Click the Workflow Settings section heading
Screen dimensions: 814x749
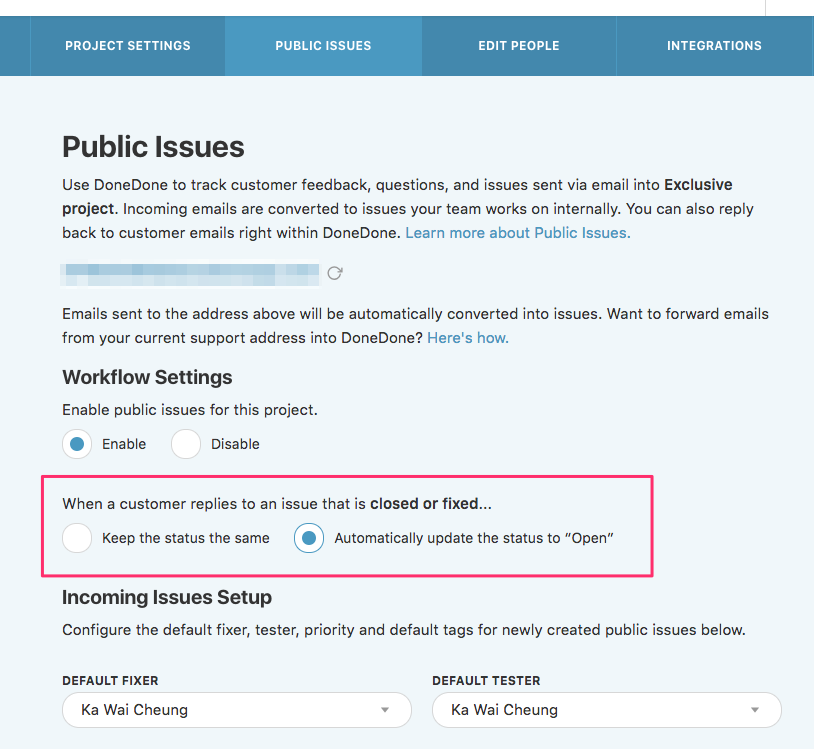click(147, 377)
